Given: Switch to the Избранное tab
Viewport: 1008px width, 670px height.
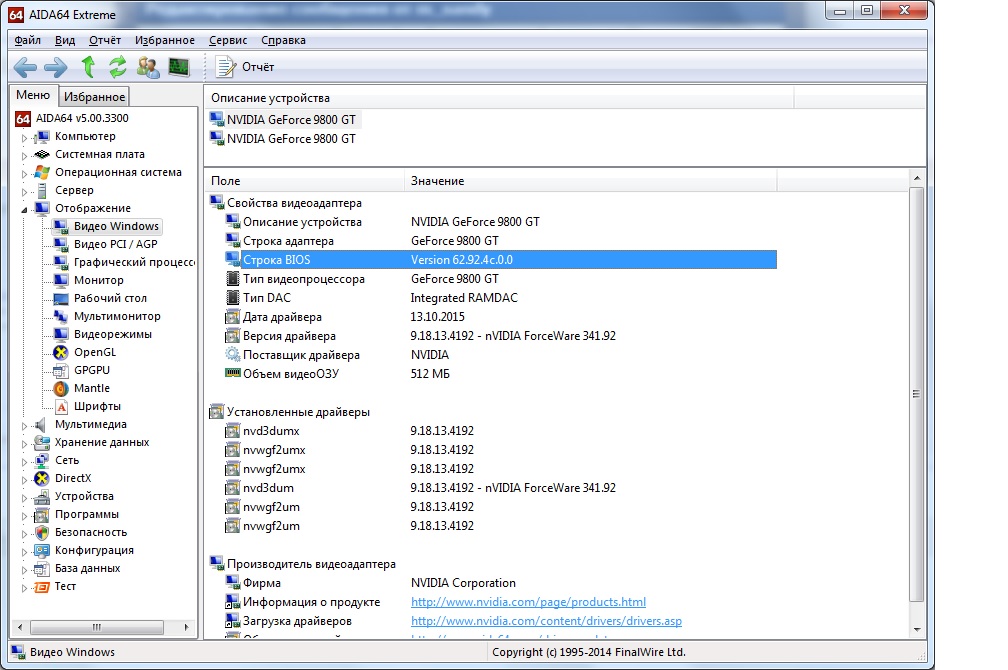Looking at the screenshot, I should (x=94, y=97).
